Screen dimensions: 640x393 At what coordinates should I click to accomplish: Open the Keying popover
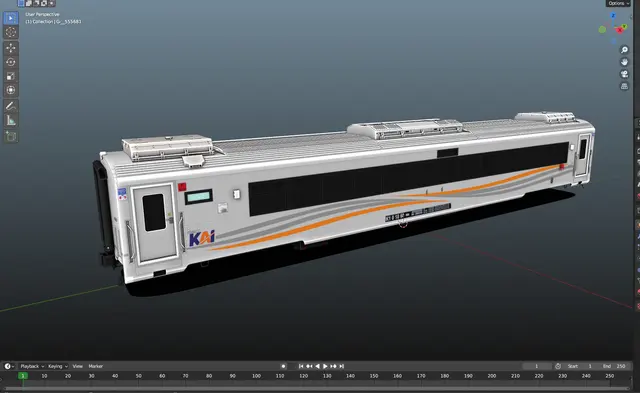[x=58, y=366]
